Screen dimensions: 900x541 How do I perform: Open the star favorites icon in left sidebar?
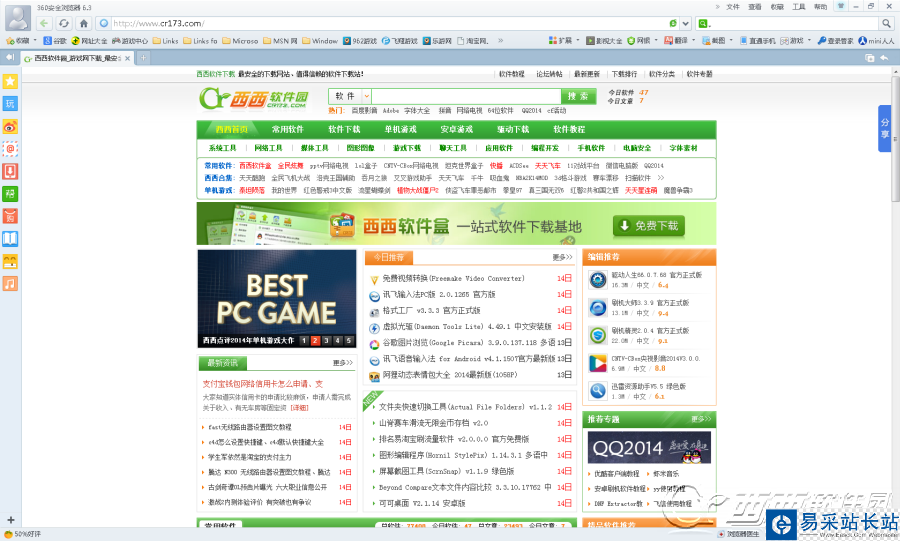click(x=10, y=81)
